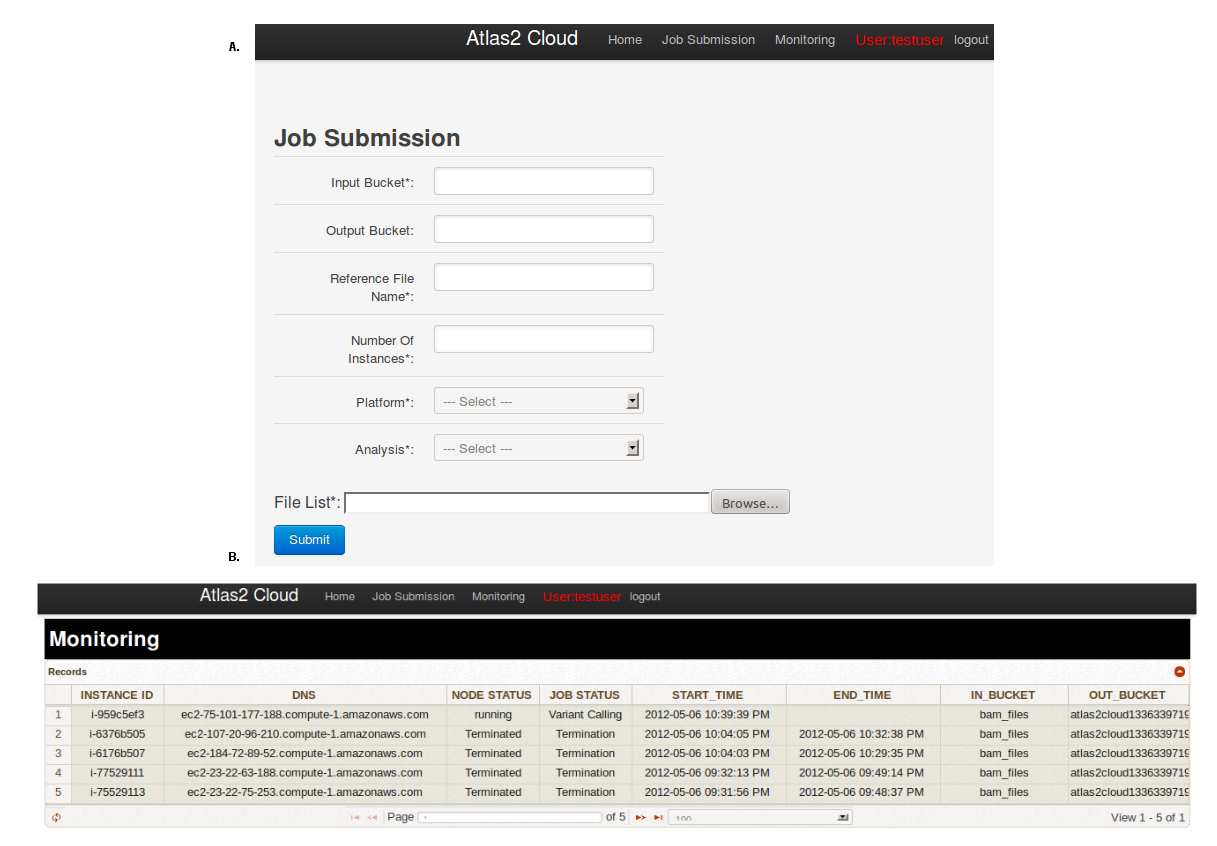Advance to the next page of records
The height and width of the screenshot is (846, 1217).
coord(640,817)
